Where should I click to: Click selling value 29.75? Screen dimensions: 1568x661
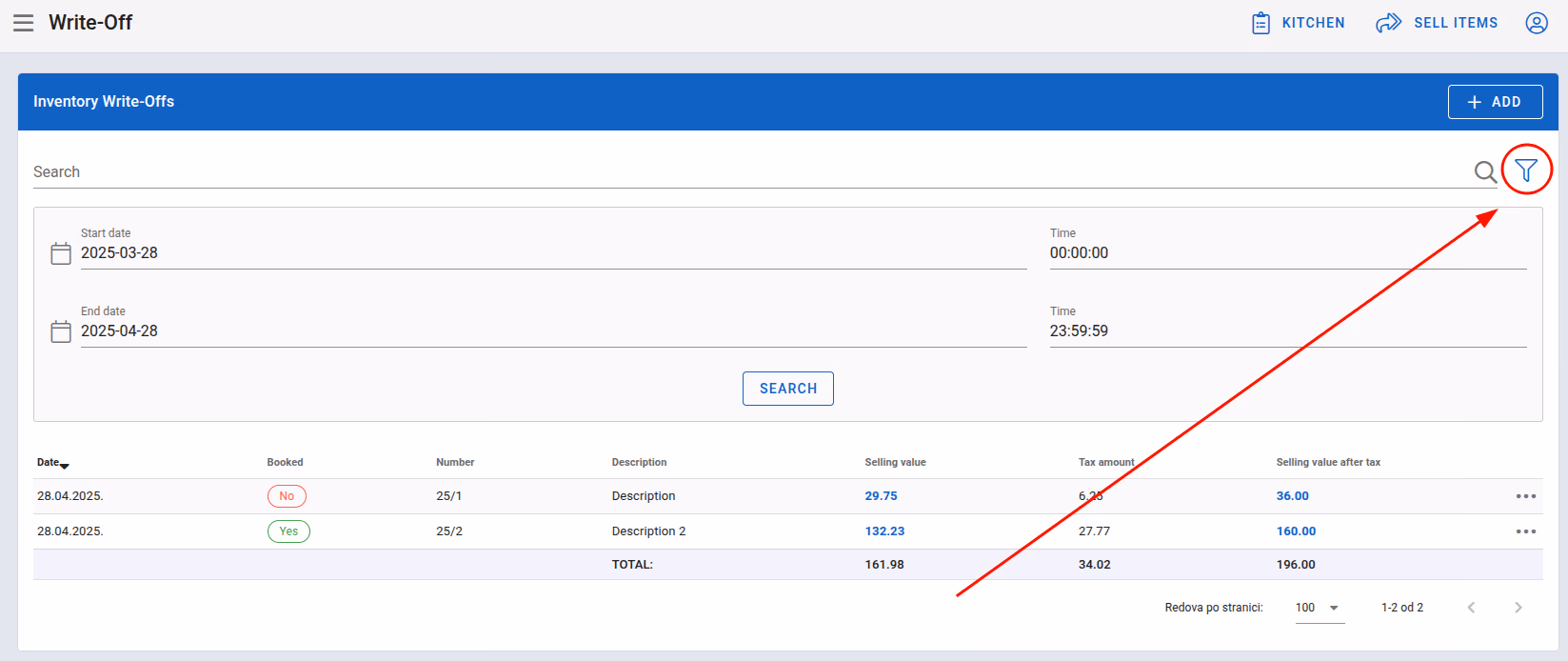881,496
